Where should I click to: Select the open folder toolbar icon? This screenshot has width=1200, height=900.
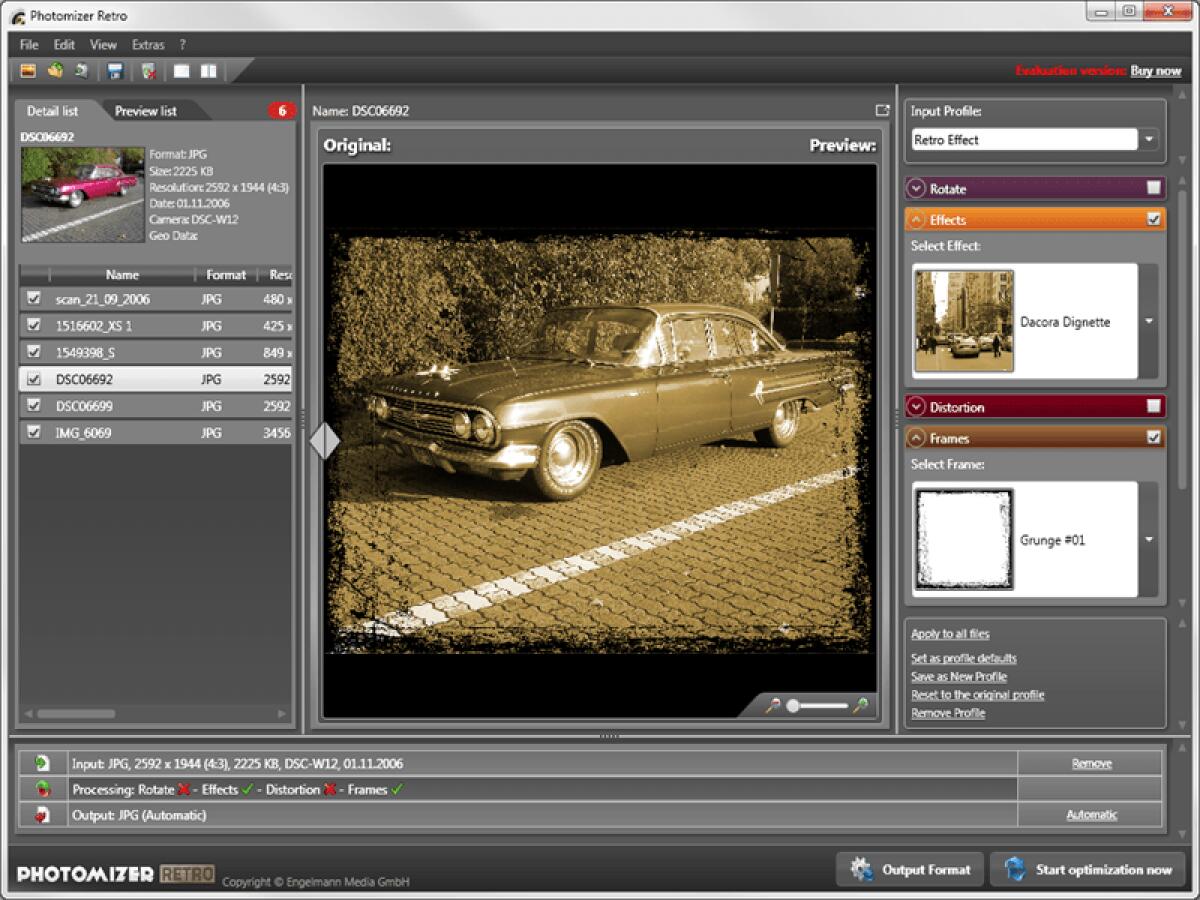coord(55,71)
